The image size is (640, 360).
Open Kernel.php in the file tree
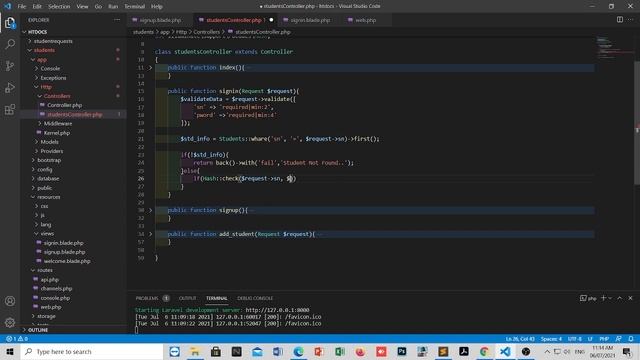tap(56, 133)
